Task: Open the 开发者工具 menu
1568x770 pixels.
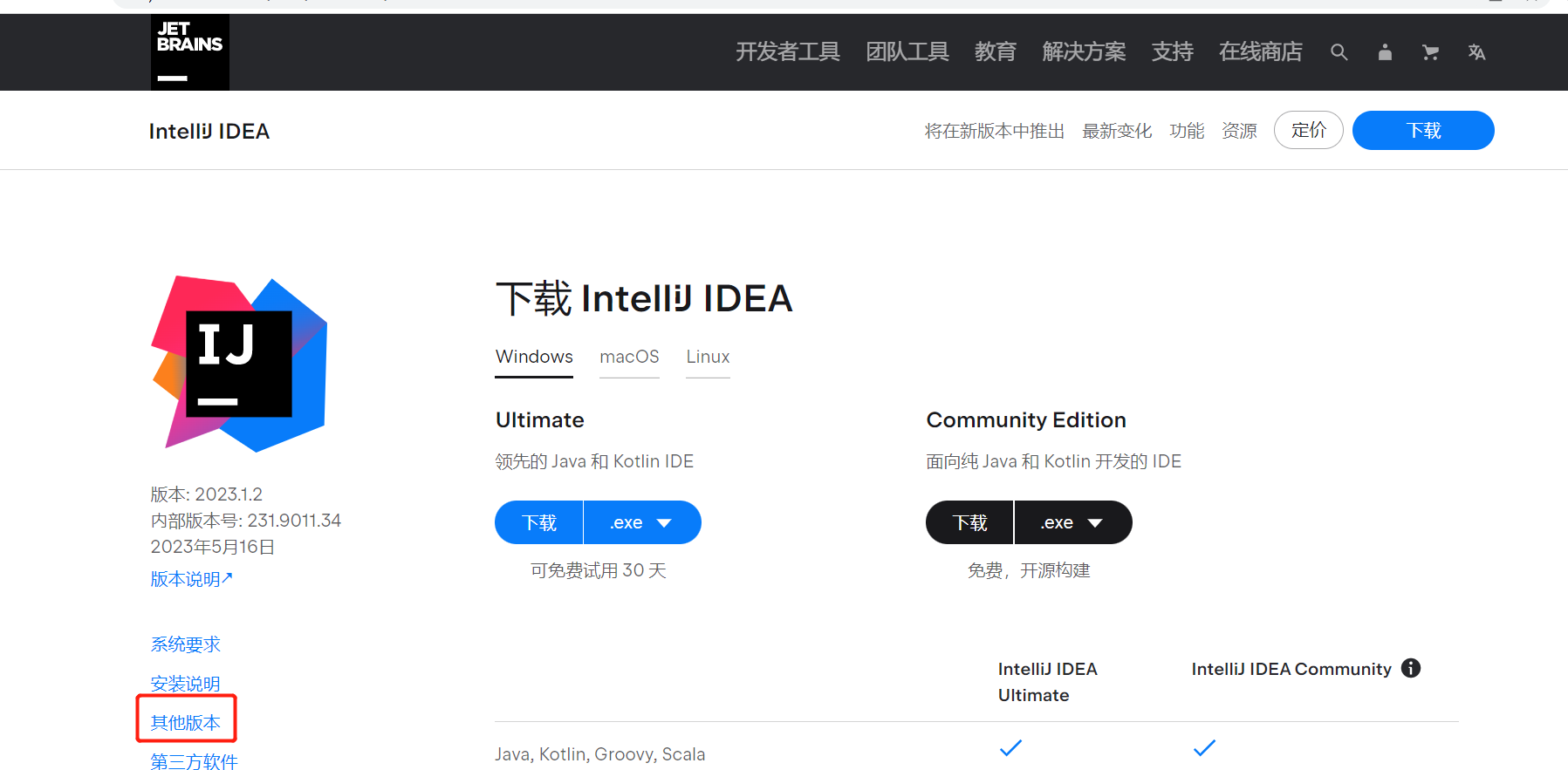Action: click(x=788, y=52)
